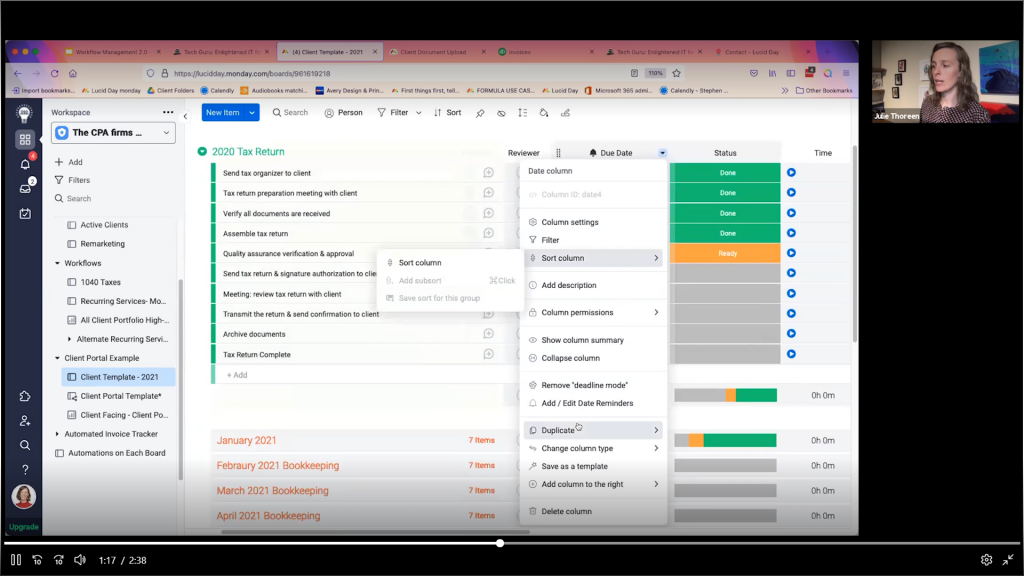Viewport: 1024px width, 576px height.
Task: Click the row height icon in toolbar
Action: click(522, 113)
